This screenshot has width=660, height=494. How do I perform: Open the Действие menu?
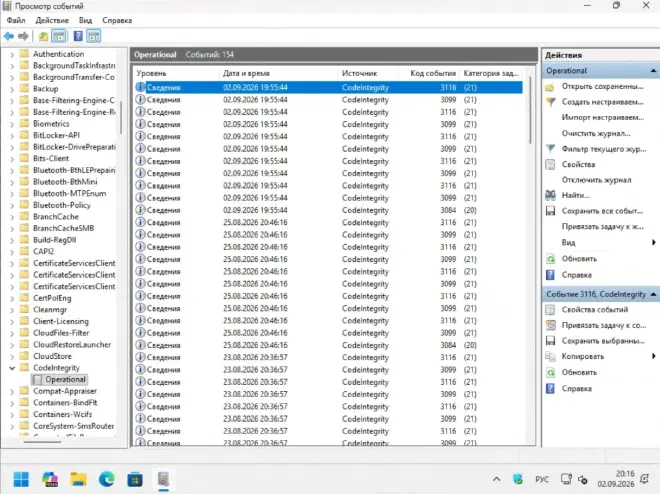[x=52, y=20]
